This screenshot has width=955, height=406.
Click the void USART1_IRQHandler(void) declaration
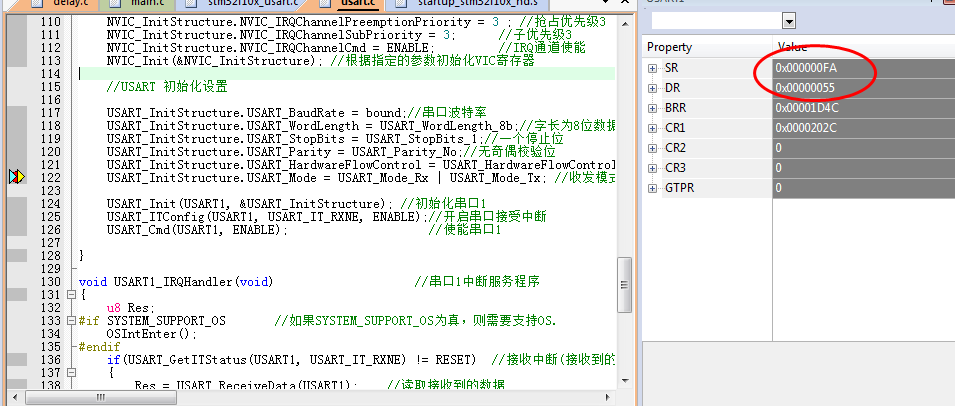pyautogui.click(x=176, y=281)
